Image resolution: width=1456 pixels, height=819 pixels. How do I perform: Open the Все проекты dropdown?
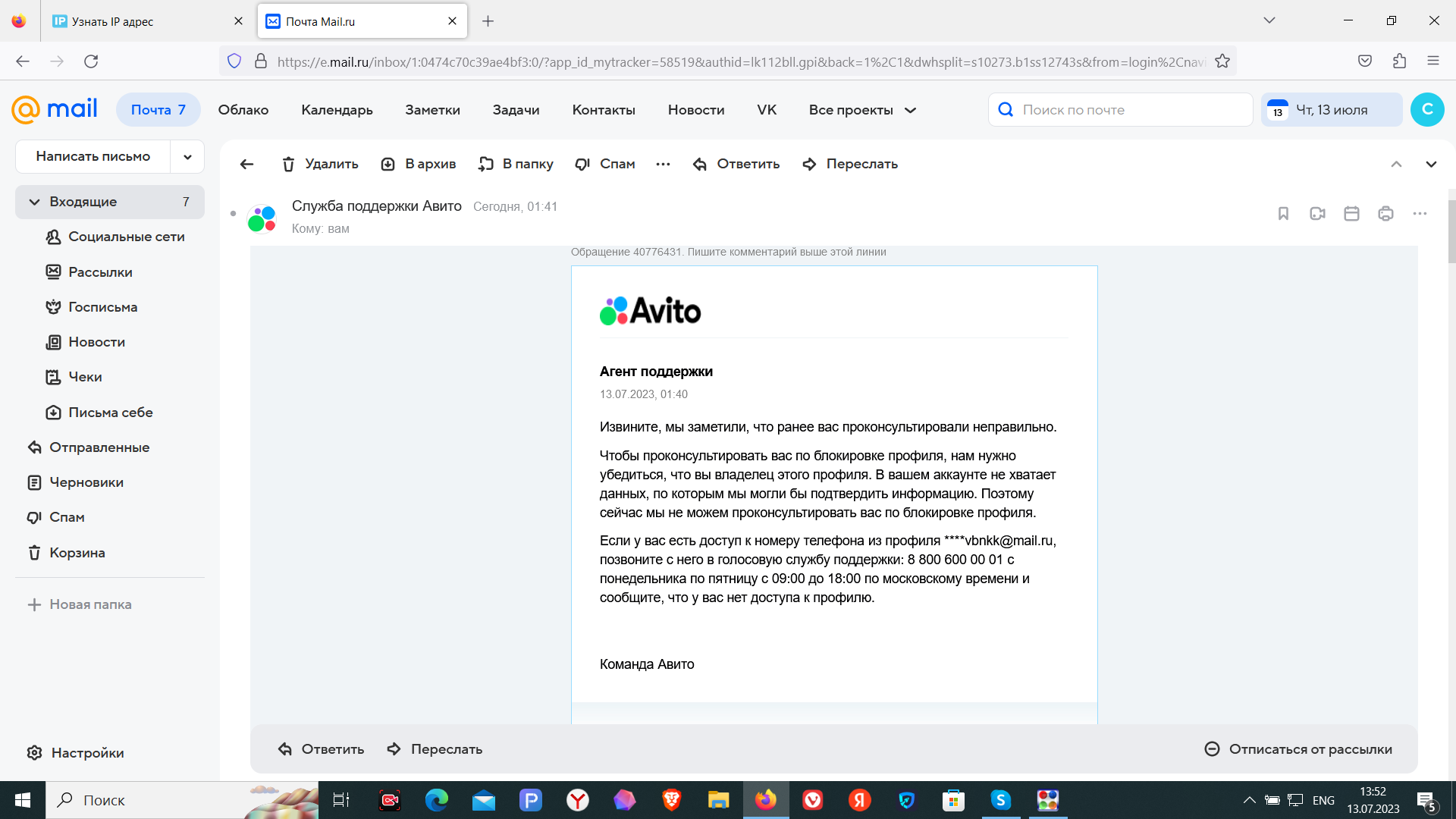[x=861, y=109]
